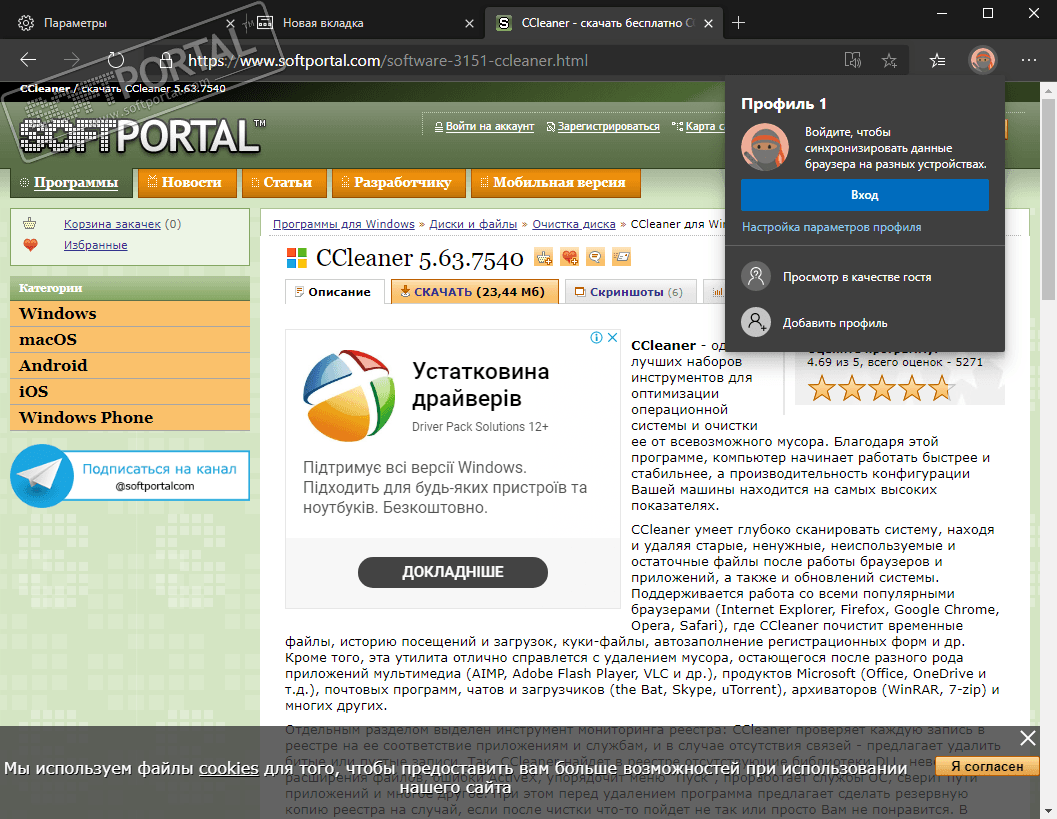The width and height of the screenshot is (1057, 819).
Task: Click ДОКЛАДНІШЕ button in ad
Action: [452, 572]
